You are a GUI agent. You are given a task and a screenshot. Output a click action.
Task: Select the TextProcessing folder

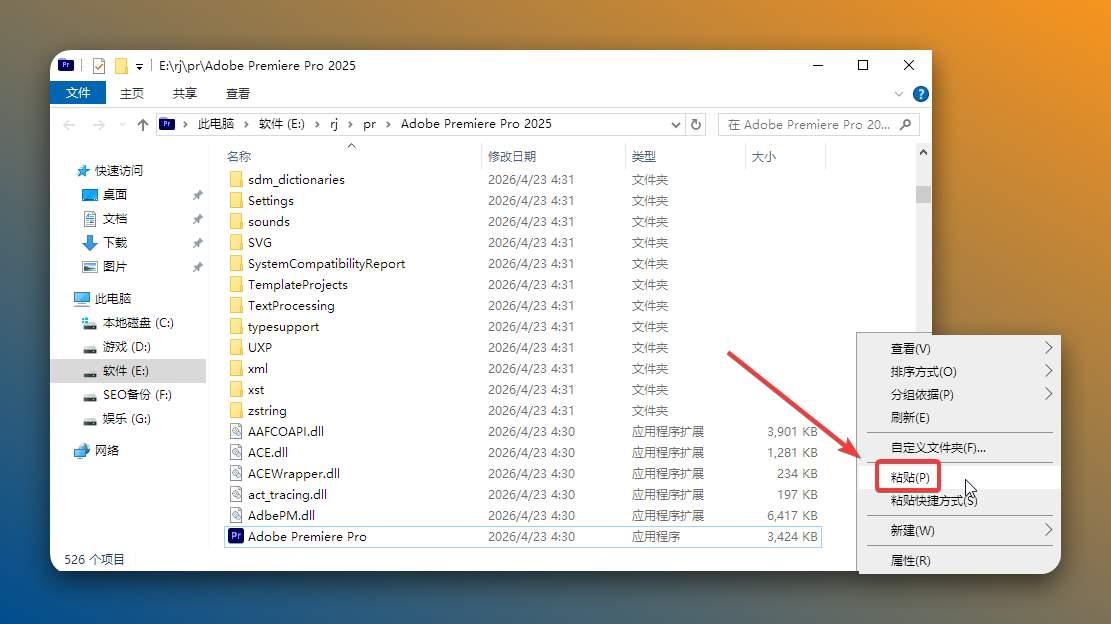[x=291, y=305]
